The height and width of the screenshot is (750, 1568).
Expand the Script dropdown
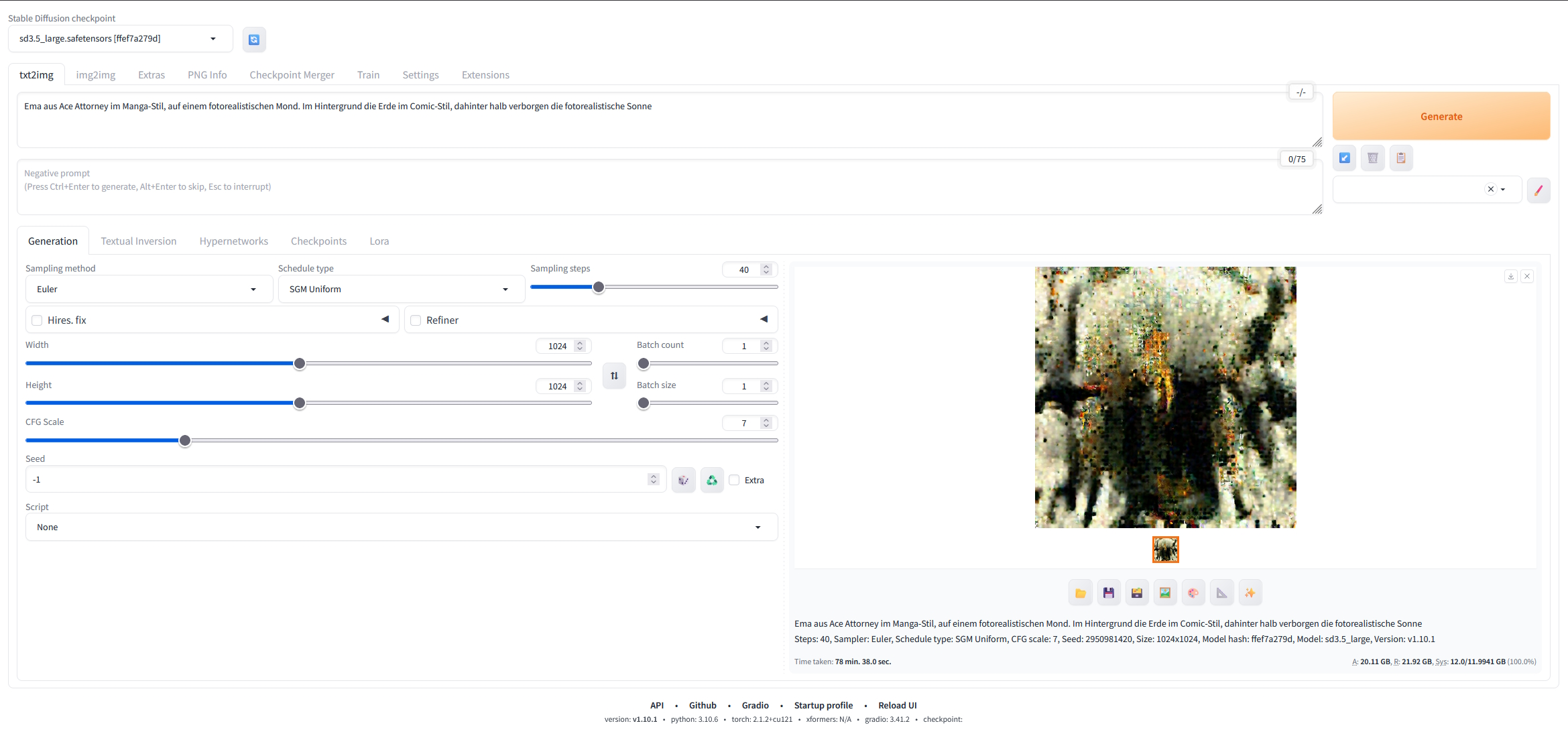(x=401, y=527)
